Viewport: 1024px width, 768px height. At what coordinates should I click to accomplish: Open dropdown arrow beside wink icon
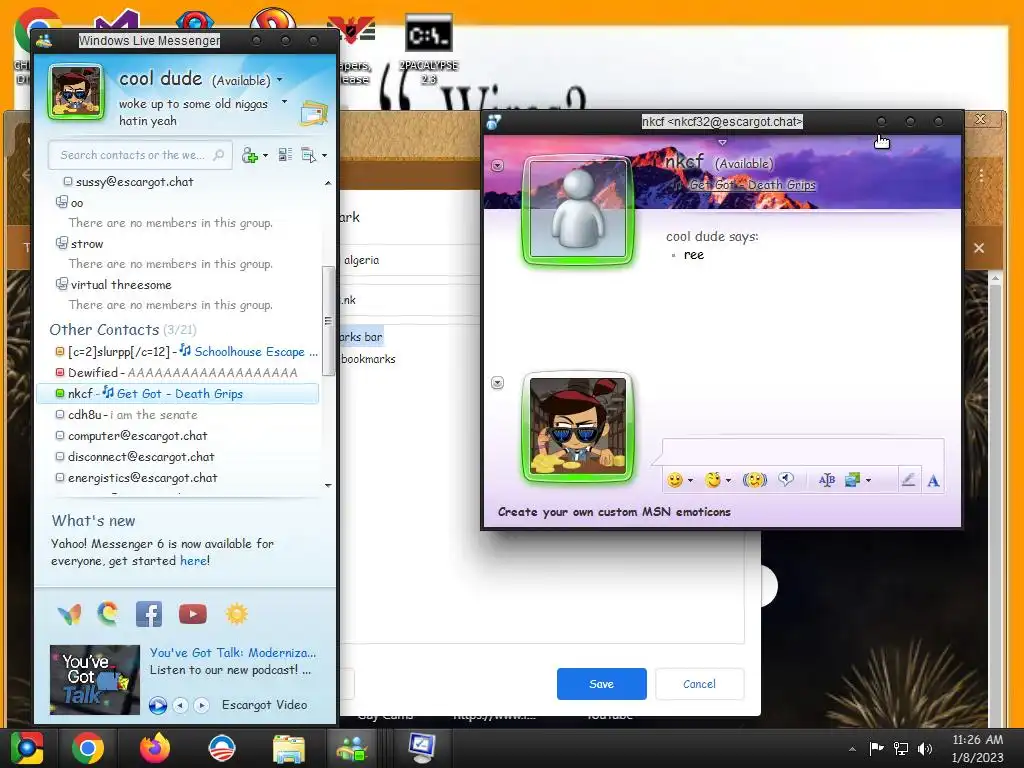coord(728,481)
